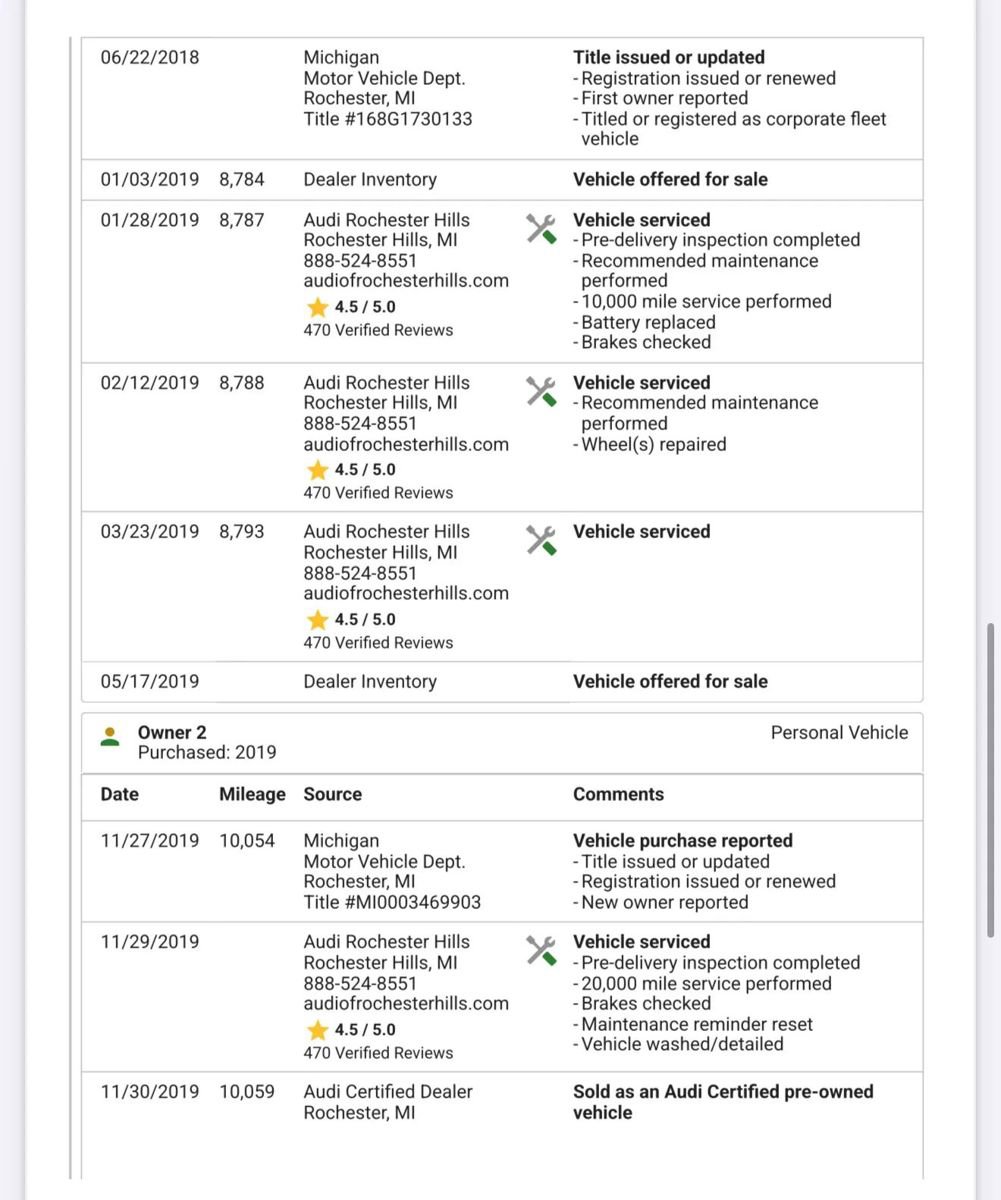Click wrench icon for 11/29/2019 service
The height and width of the screenshot is (1200, 1001).
pos(541,950)
